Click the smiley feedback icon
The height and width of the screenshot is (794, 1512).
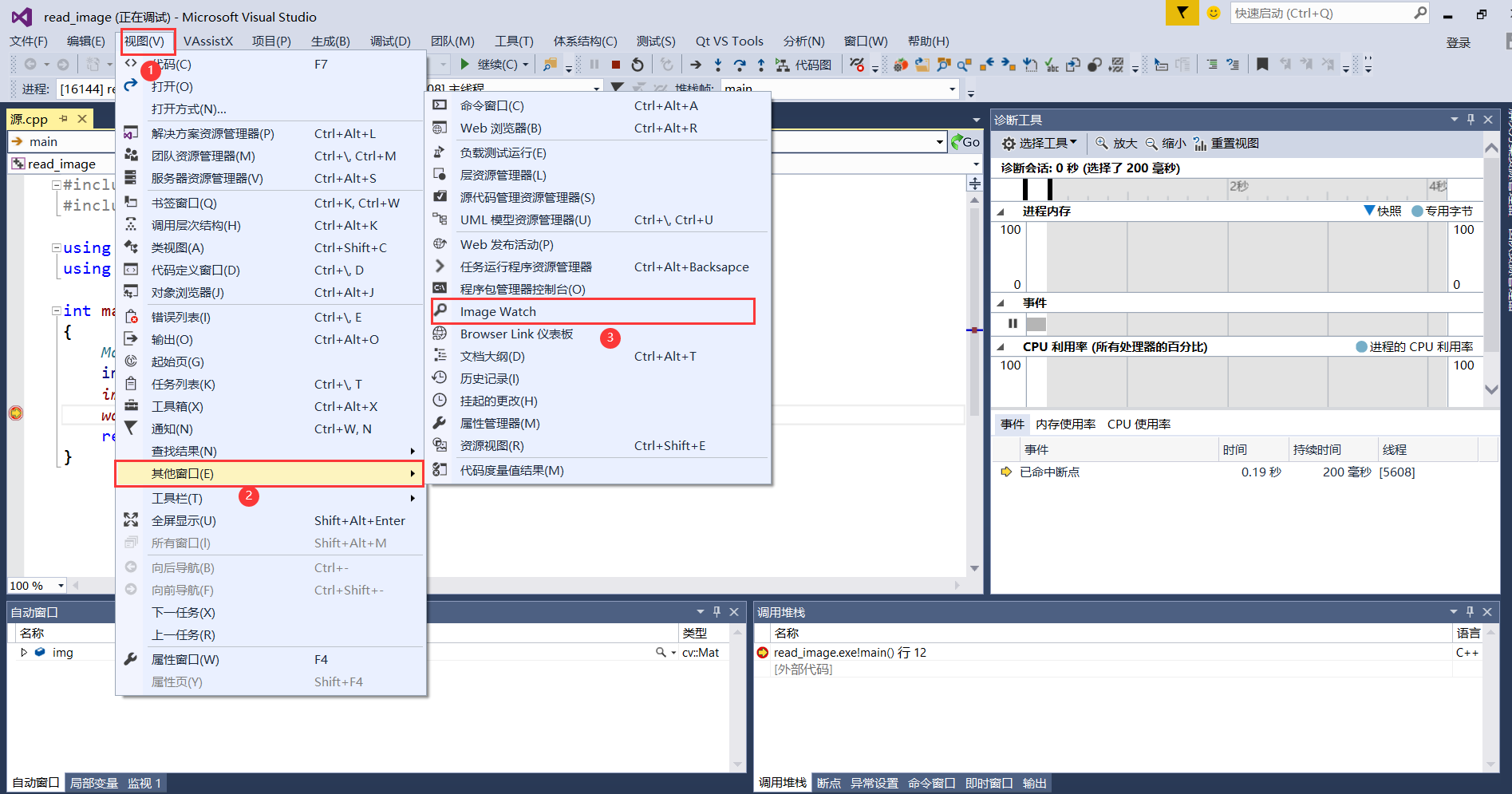[x=1214, y=13]
